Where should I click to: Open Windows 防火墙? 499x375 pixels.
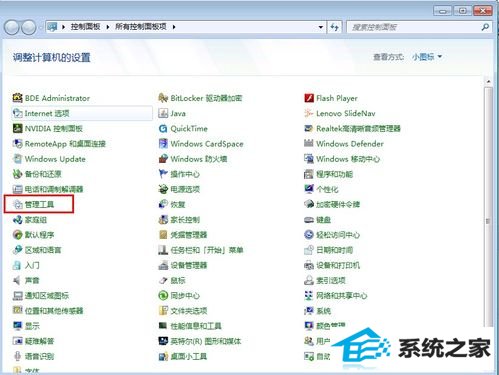point(193,159)
